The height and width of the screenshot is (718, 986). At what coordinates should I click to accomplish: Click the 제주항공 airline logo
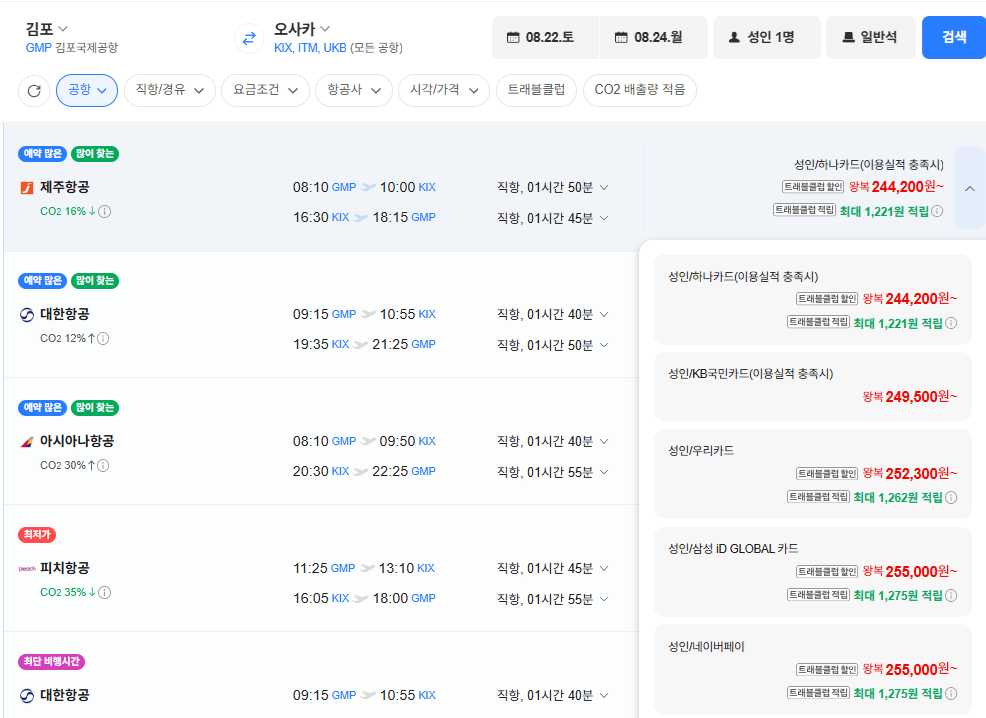click(26, 187)
